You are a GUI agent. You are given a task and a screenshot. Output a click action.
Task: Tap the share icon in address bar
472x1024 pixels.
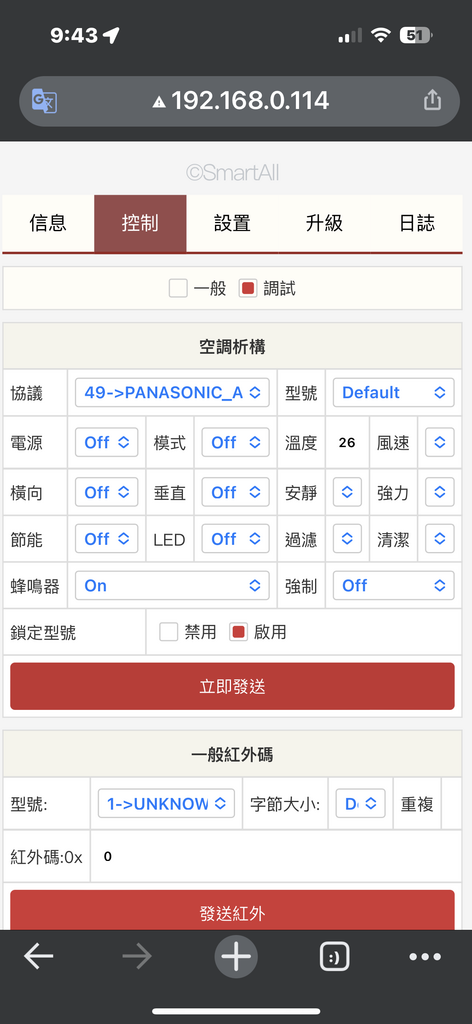pos(432,101)
